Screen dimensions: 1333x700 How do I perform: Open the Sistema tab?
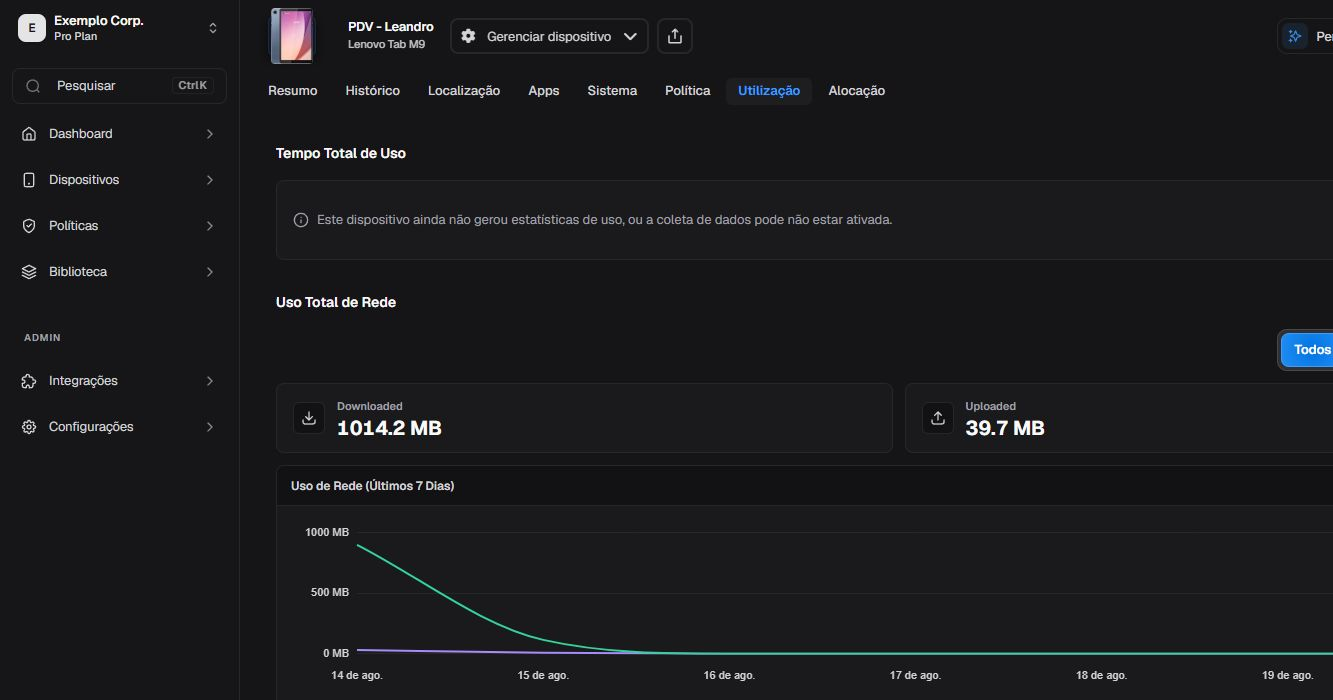[612, 91]
